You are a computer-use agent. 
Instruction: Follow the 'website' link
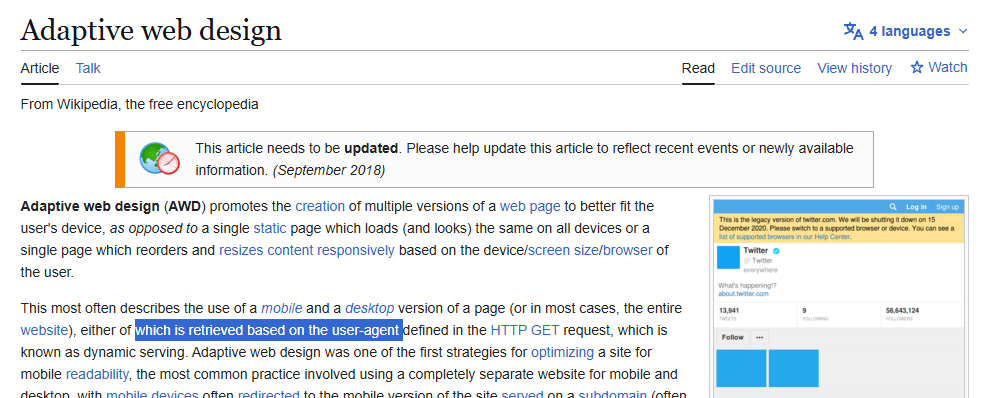point(44,330)
